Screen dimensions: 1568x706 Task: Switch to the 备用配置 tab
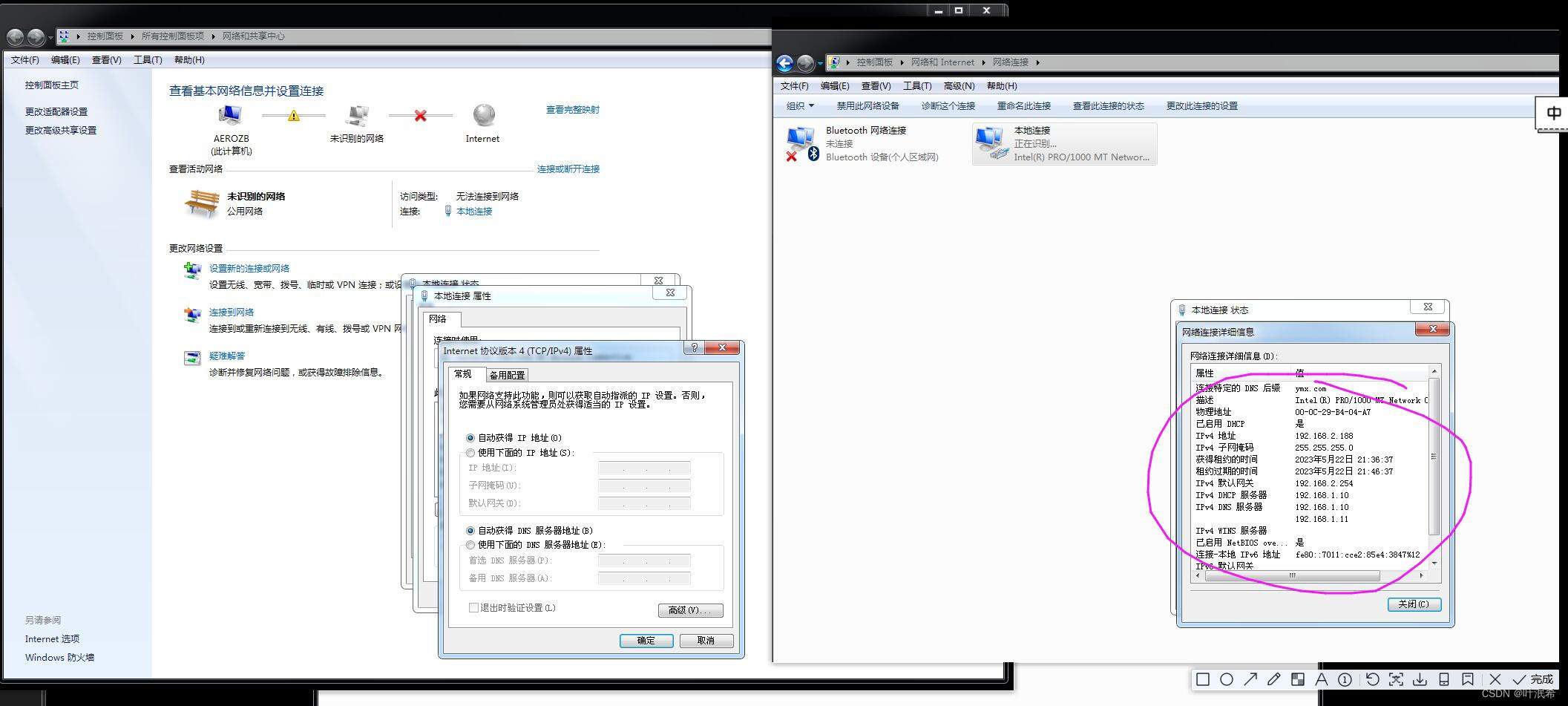pyautogui.click(x=508, y=375)
